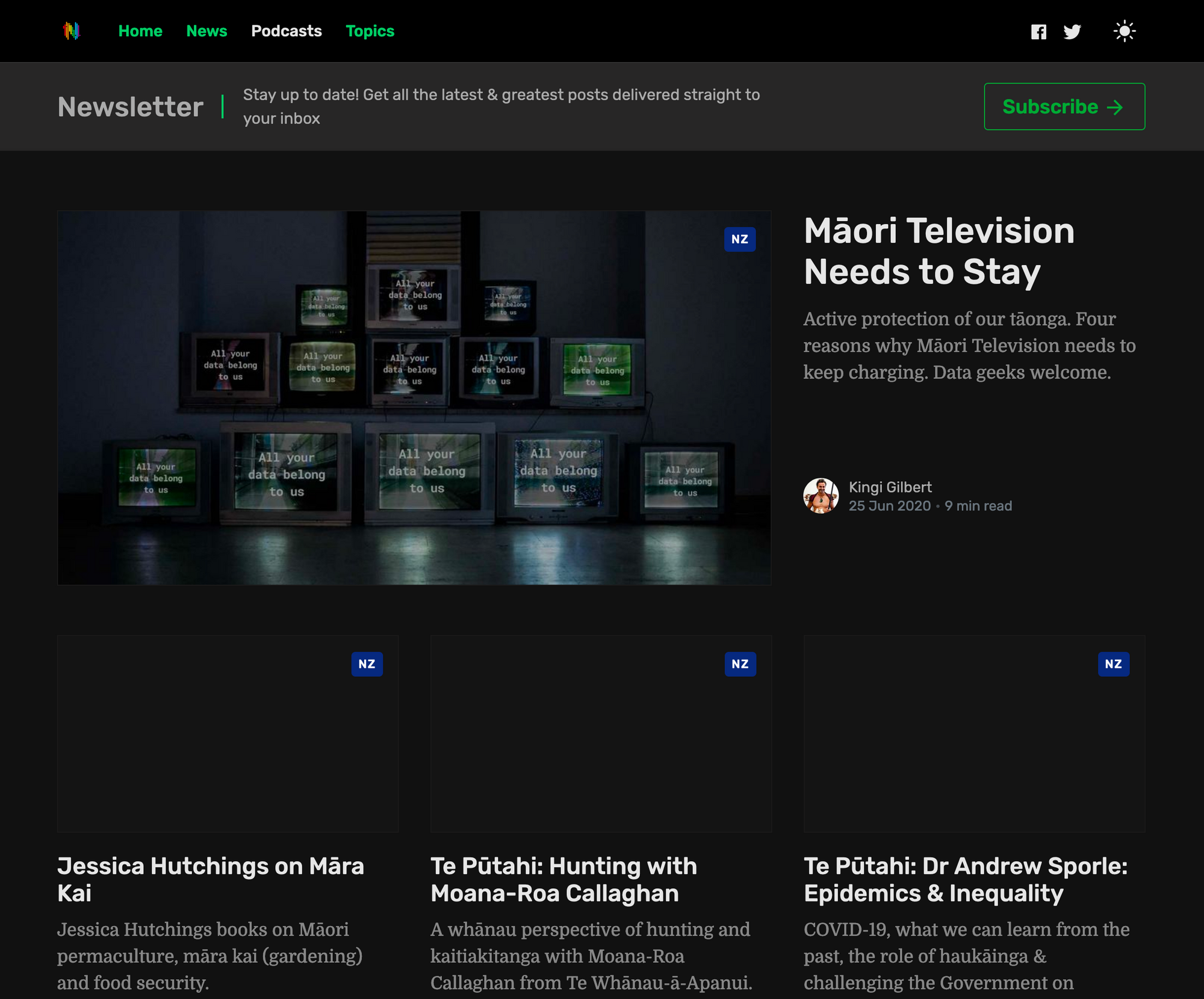Open Hunting with Moana-Roa Callaghan title
Screen dimensions: 1204x999
[x=563, y=879]
